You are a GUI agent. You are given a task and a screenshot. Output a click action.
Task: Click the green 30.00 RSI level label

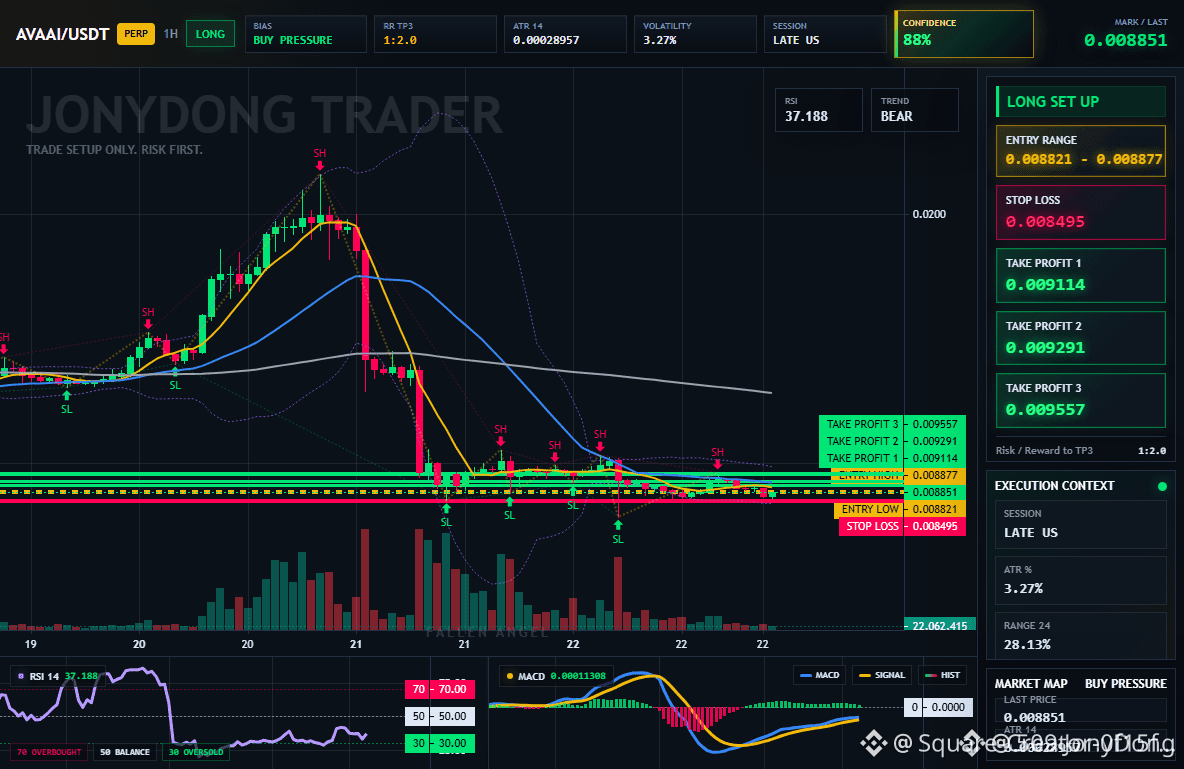pyautogui.click(x=440, y=743)
